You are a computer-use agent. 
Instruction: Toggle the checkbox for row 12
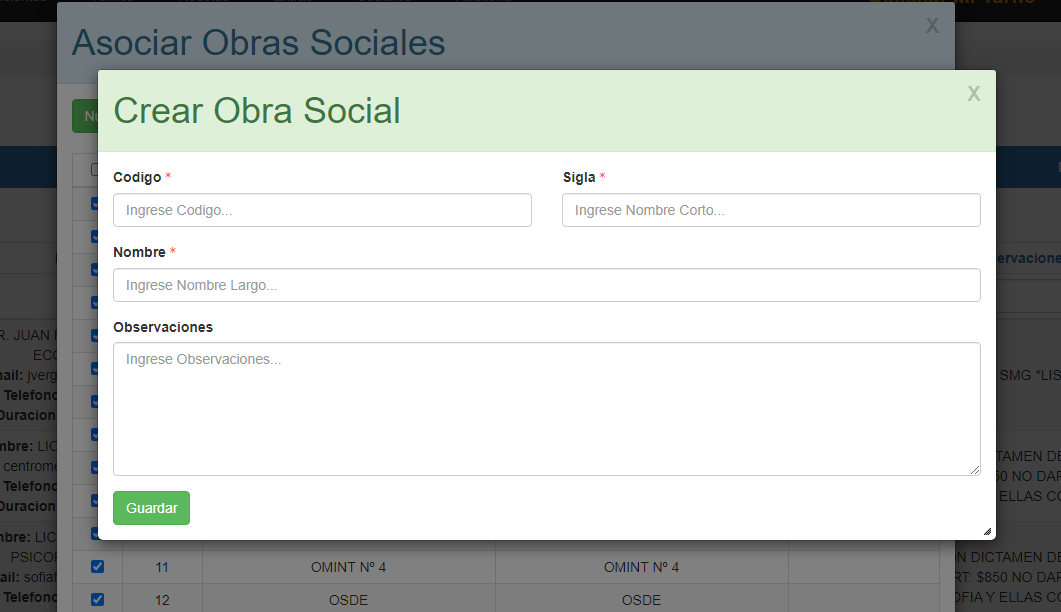coord(97,600)
